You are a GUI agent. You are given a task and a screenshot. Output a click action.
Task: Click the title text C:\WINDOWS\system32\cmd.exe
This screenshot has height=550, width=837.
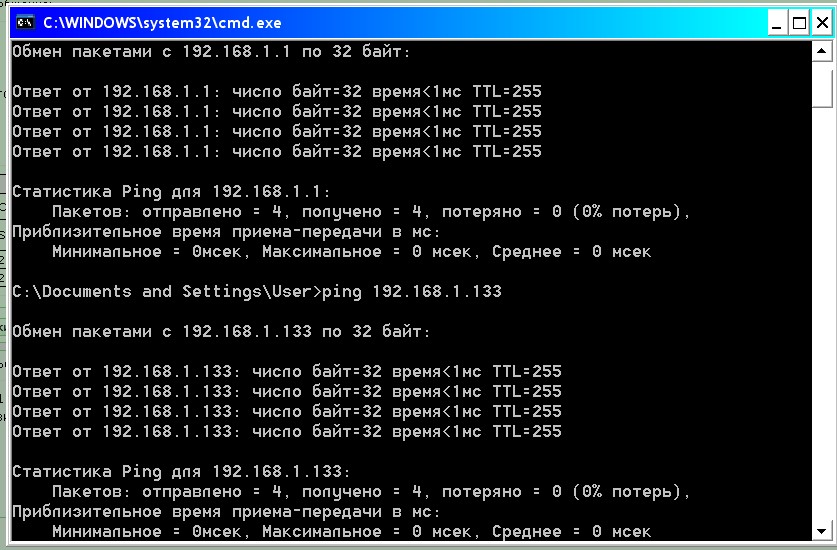(162, 23)
